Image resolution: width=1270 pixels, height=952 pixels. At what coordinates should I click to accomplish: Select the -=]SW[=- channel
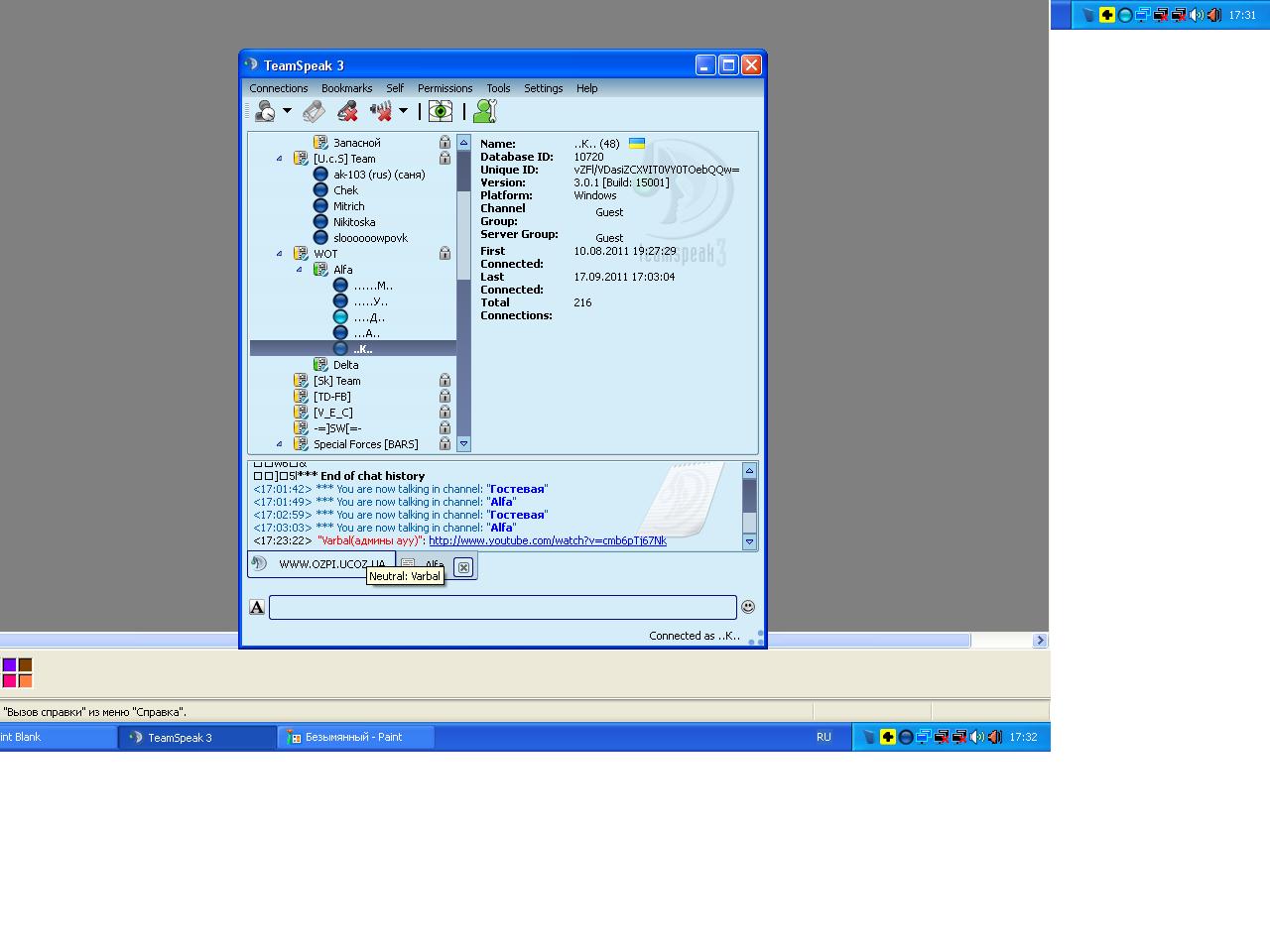[337, 428]
